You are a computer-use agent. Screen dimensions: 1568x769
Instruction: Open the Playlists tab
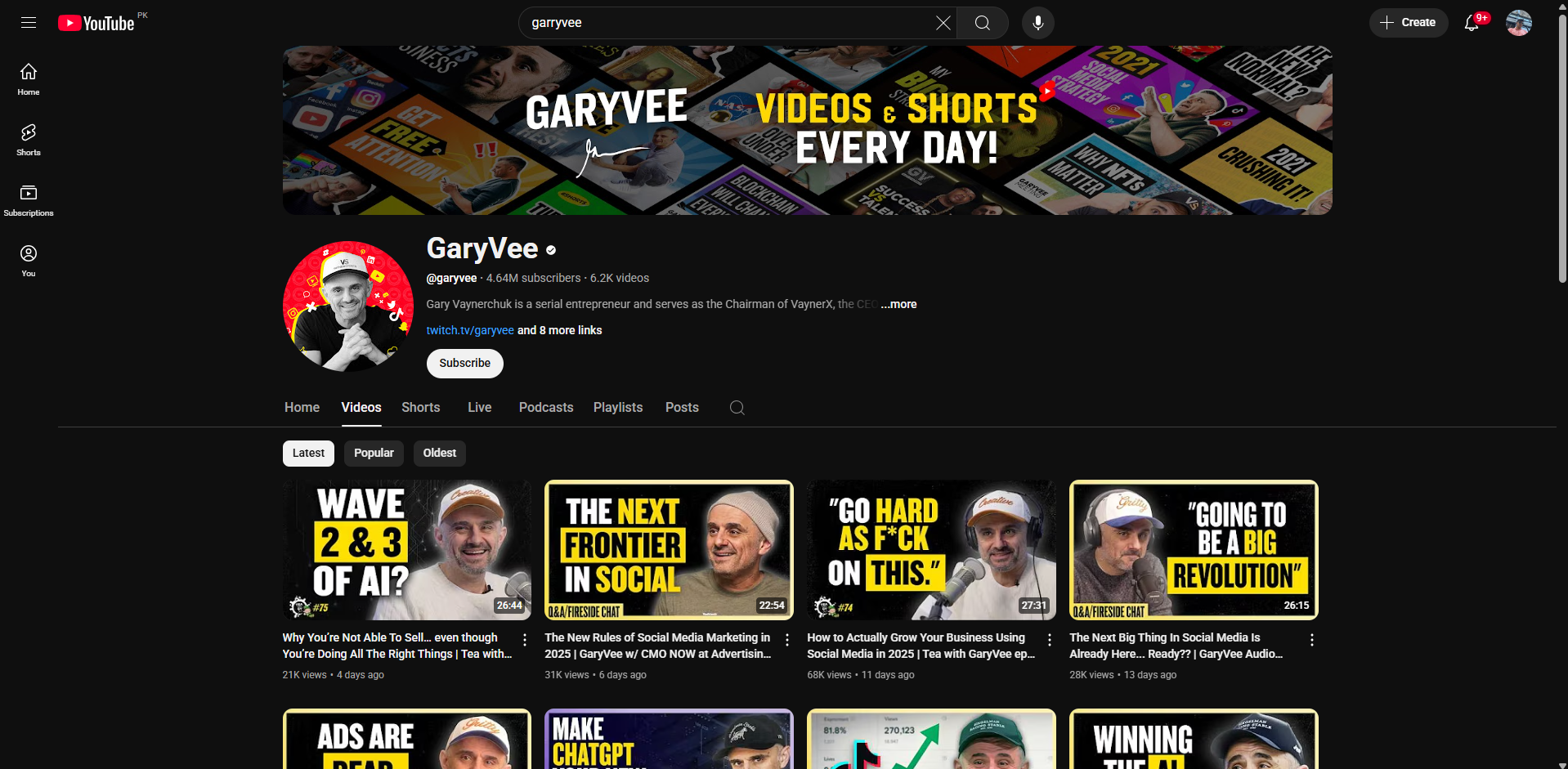tap(618, 408)
